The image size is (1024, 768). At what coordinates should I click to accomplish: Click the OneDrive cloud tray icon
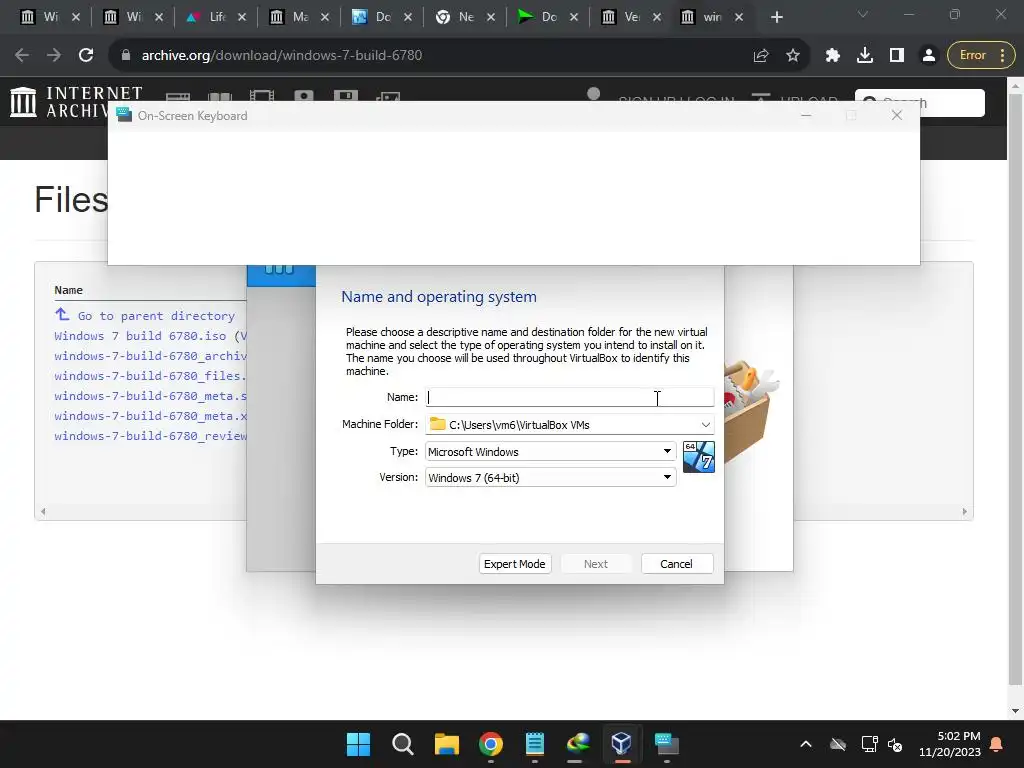838,744
